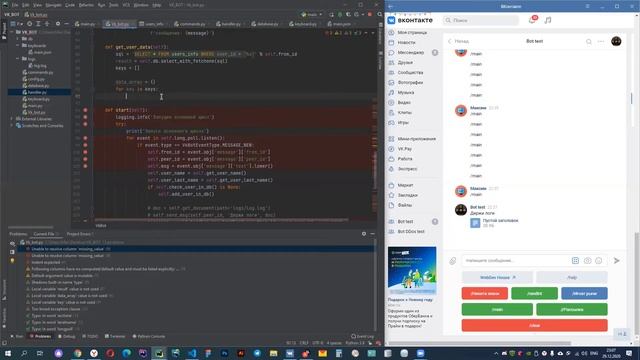Toggle breakpoint on the logging.info line
640x360 pixels.
(85, 117)
